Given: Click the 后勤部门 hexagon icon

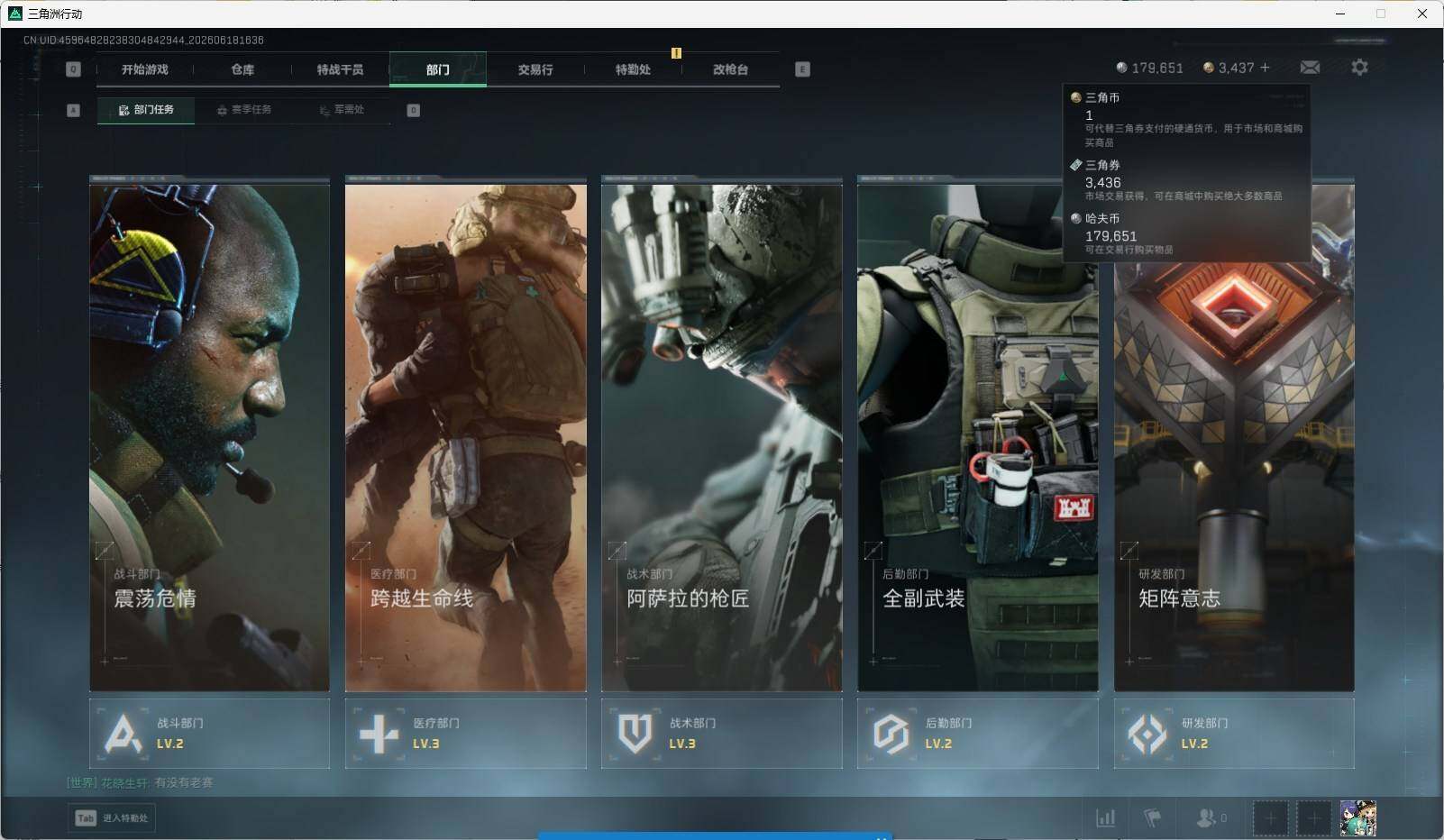Looking at the screenshot, I should [x=891, y=734].
